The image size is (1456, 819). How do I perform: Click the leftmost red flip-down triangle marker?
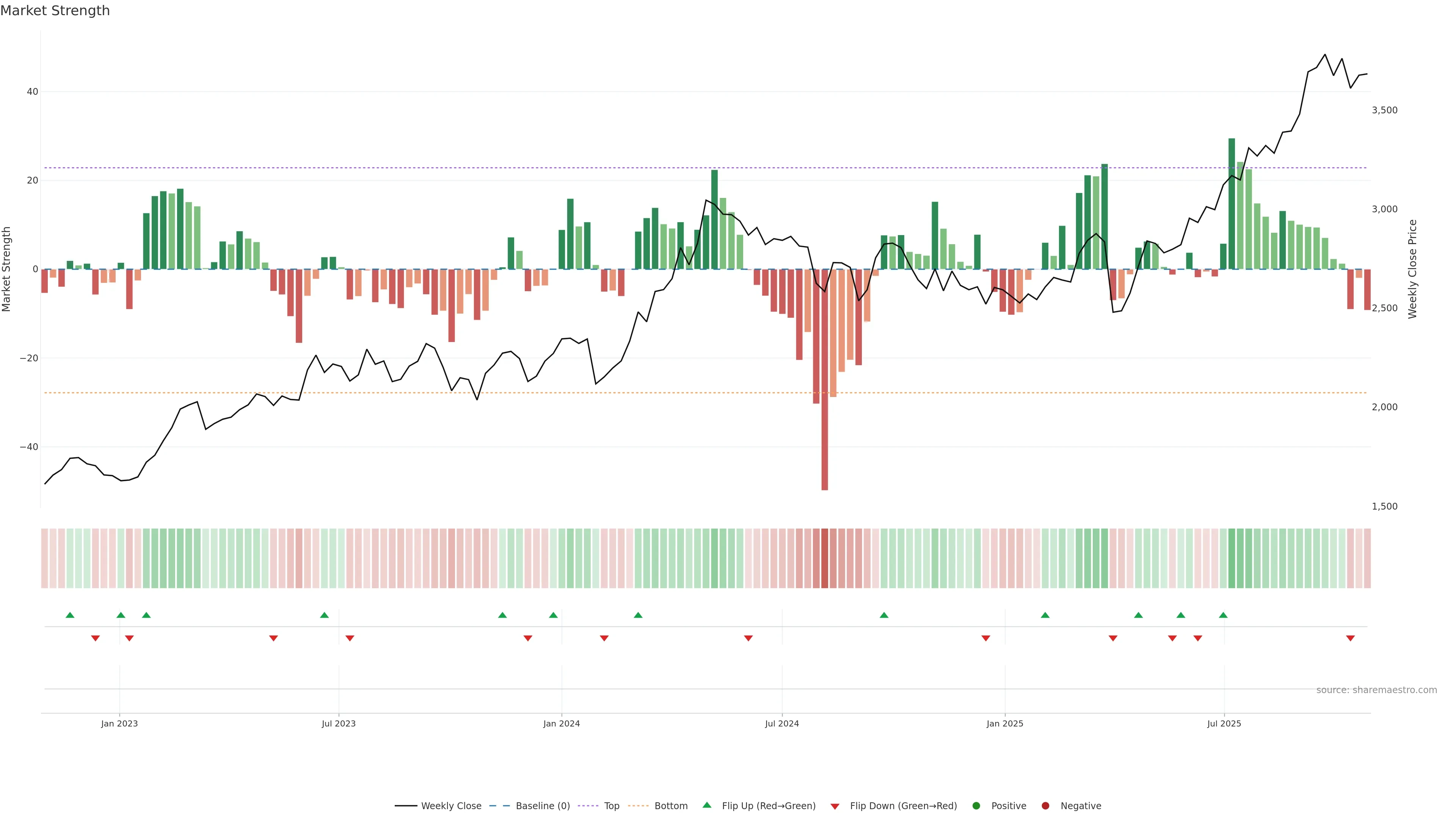point(96,638)
